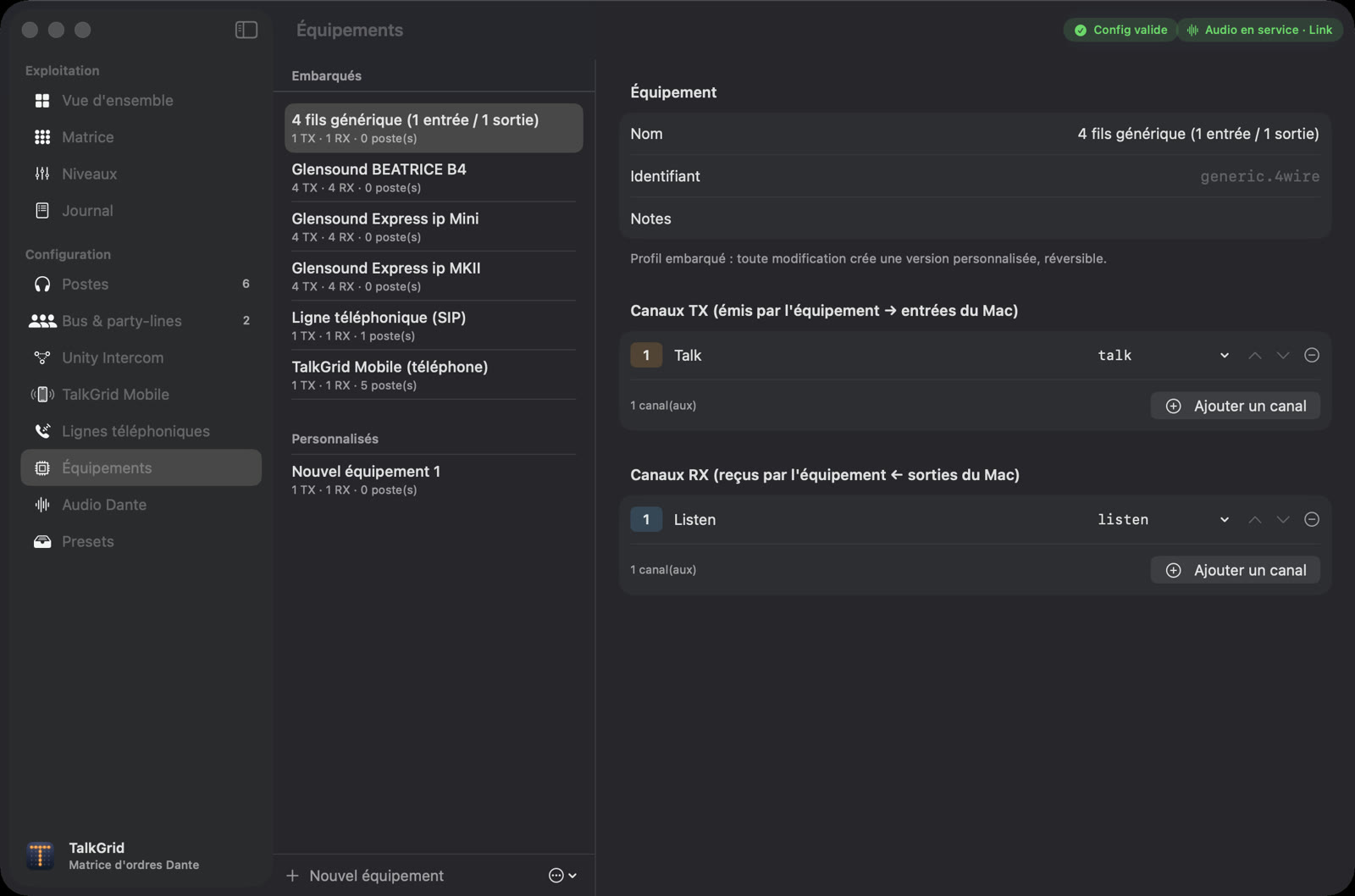Screen dimensions: 1355x896
Task: Edit the Talk channel name
Action: click(x=688, y=356)
